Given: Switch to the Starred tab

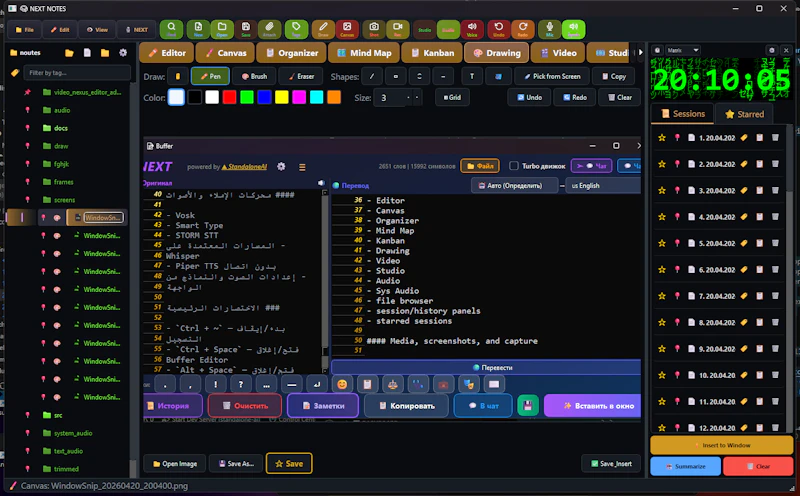Looking at the screenshot, I should pos(744,114).
